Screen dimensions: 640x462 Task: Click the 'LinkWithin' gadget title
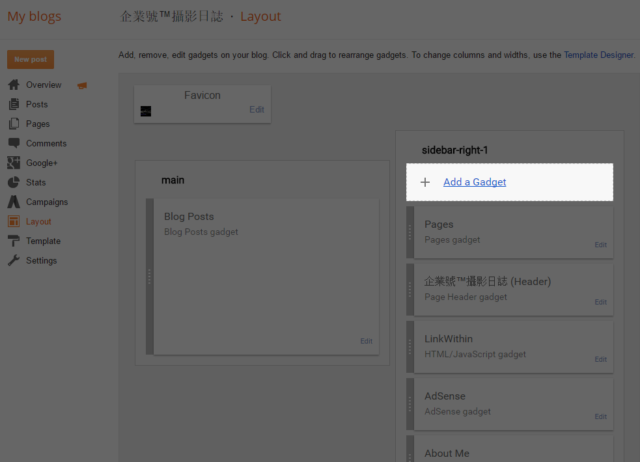(x=448, y=339)
